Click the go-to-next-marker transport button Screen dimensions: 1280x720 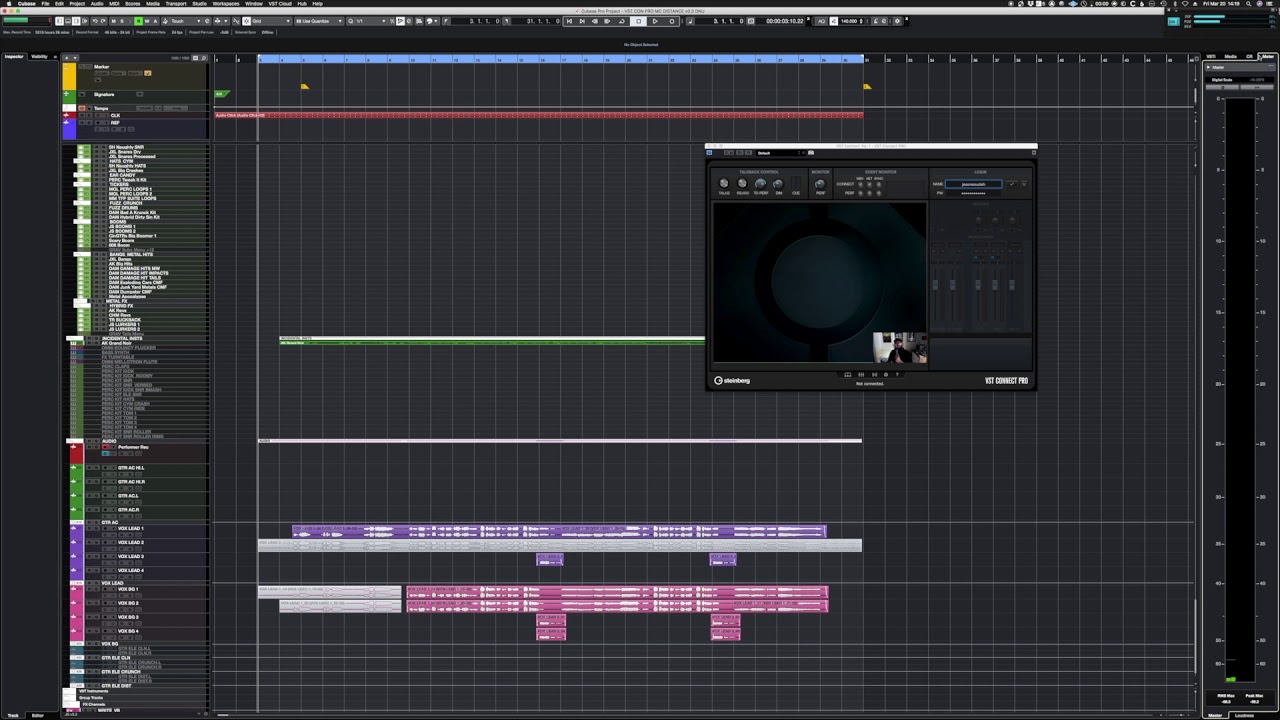click(x=582, y=21)
